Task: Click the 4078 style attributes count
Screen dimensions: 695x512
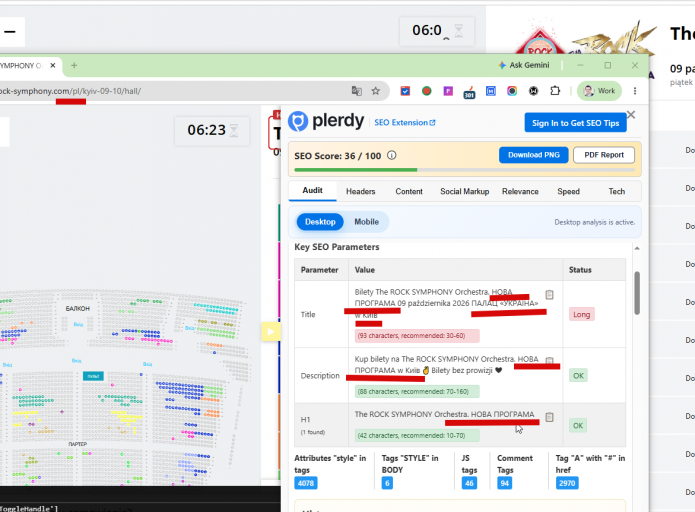Action: tap(306, 483)
